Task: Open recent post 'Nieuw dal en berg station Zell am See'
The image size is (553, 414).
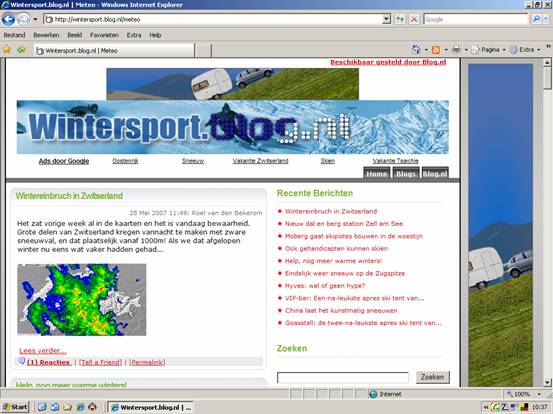Action: coord(344,224)
